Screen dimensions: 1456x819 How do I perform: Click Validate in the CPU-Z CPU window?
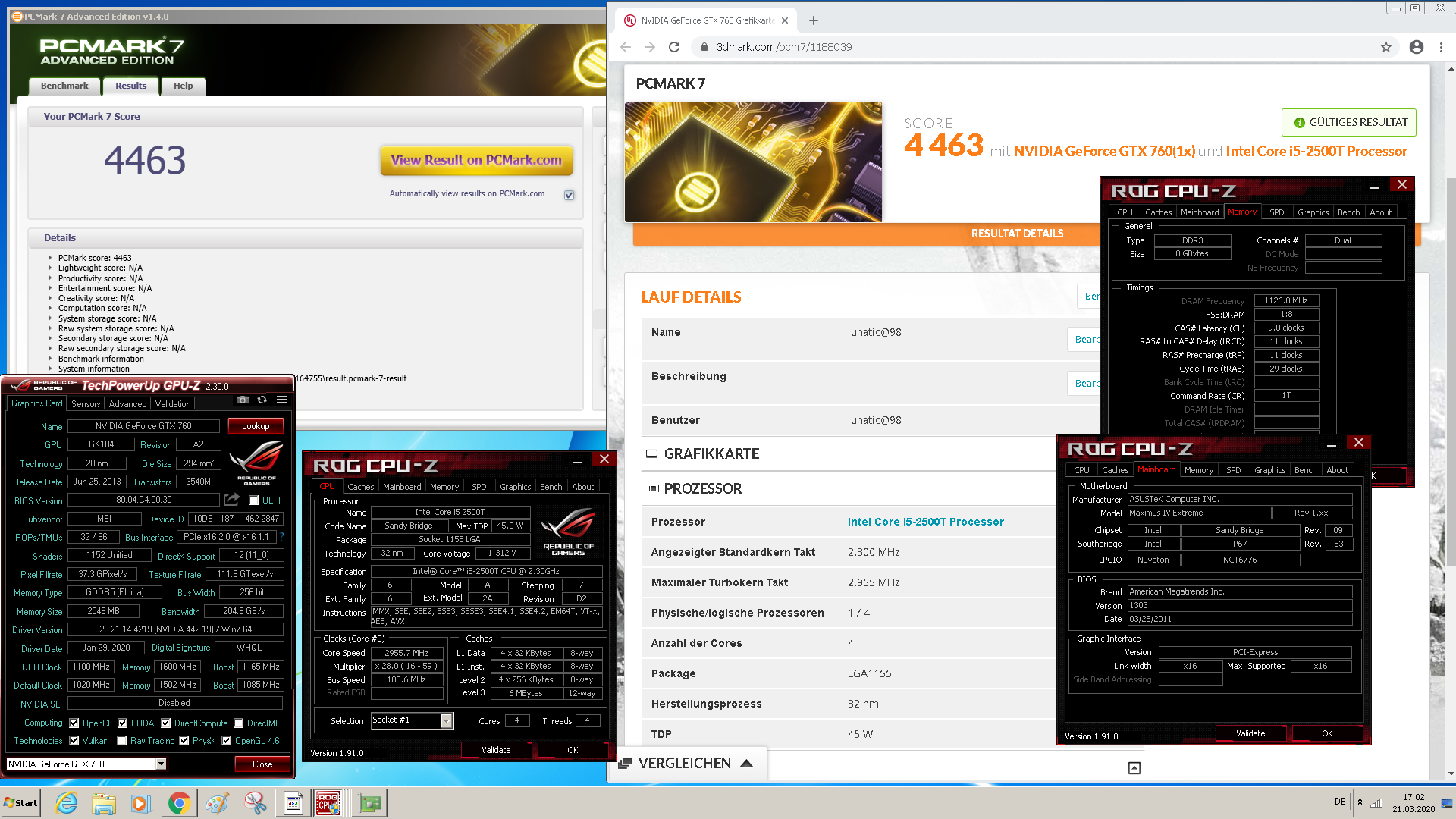(x=496, y=750)
